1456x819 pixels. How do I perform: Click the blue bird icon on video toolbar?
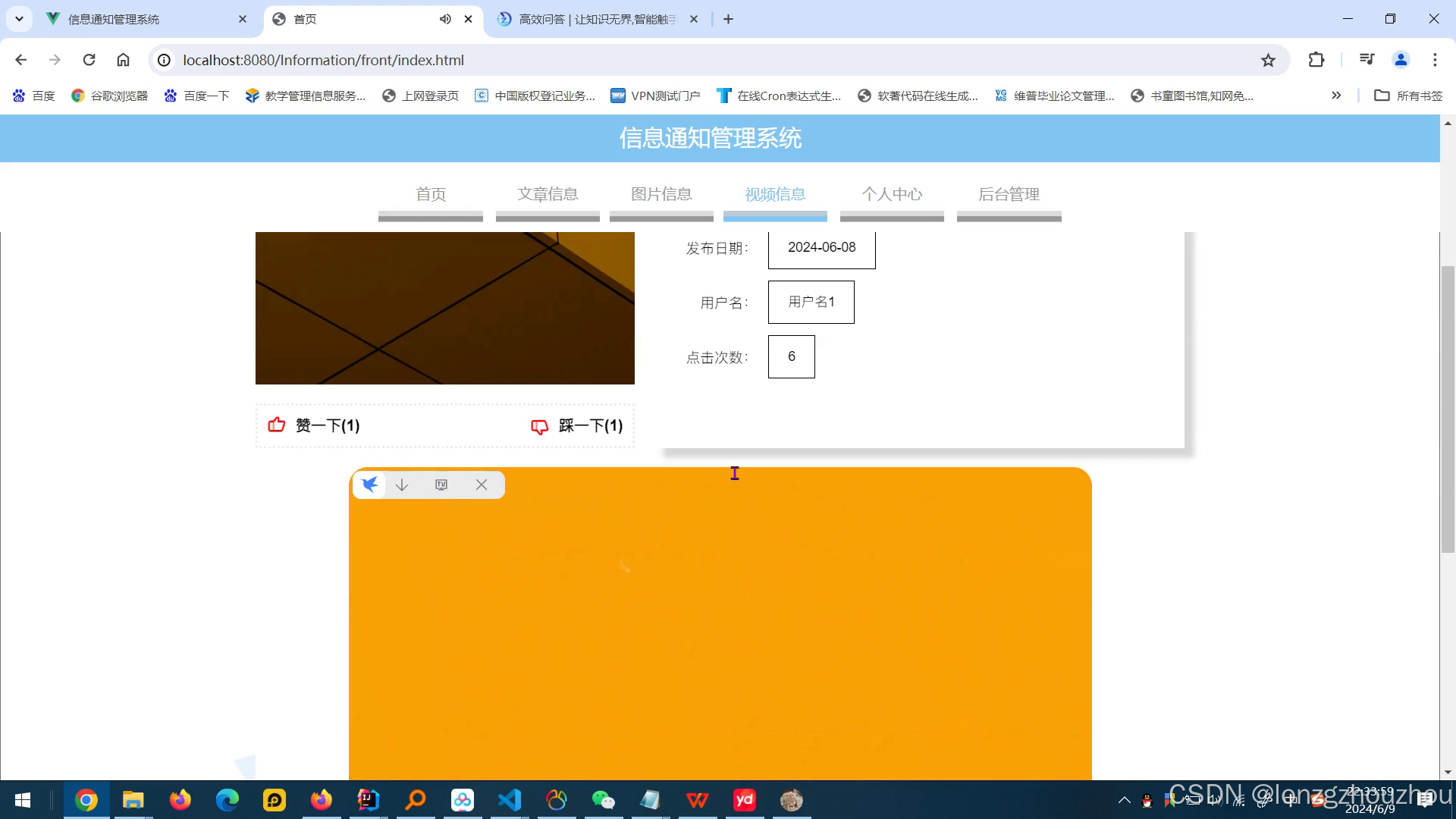[x=370, y=485]
